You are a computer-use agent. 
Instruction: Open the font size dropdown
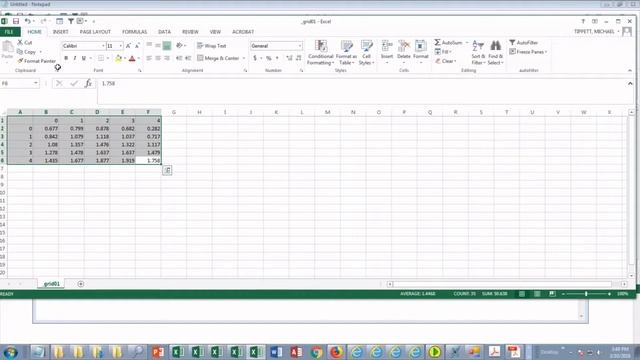120,46
